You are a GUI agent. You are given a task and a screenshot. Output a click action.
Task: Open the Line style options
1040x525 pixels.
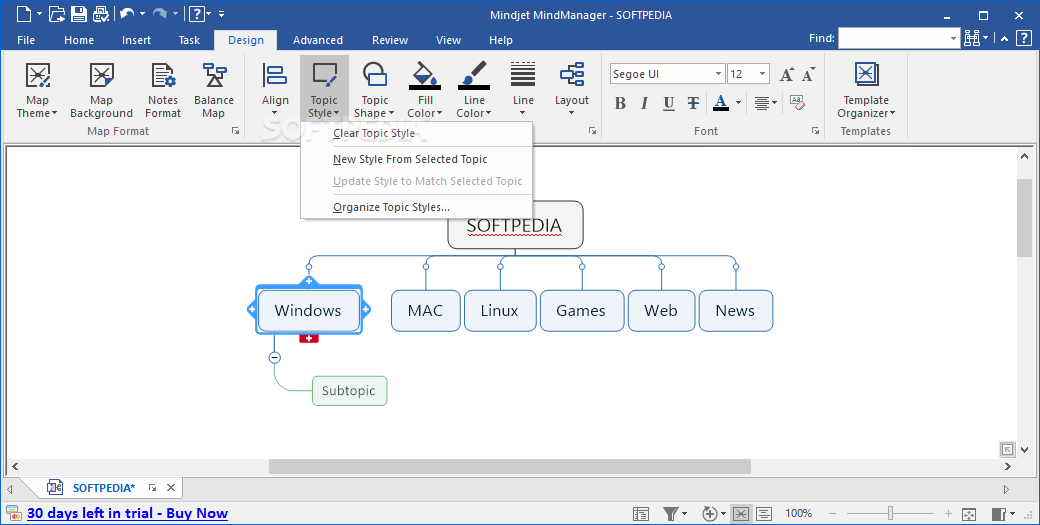pos(523,91)
